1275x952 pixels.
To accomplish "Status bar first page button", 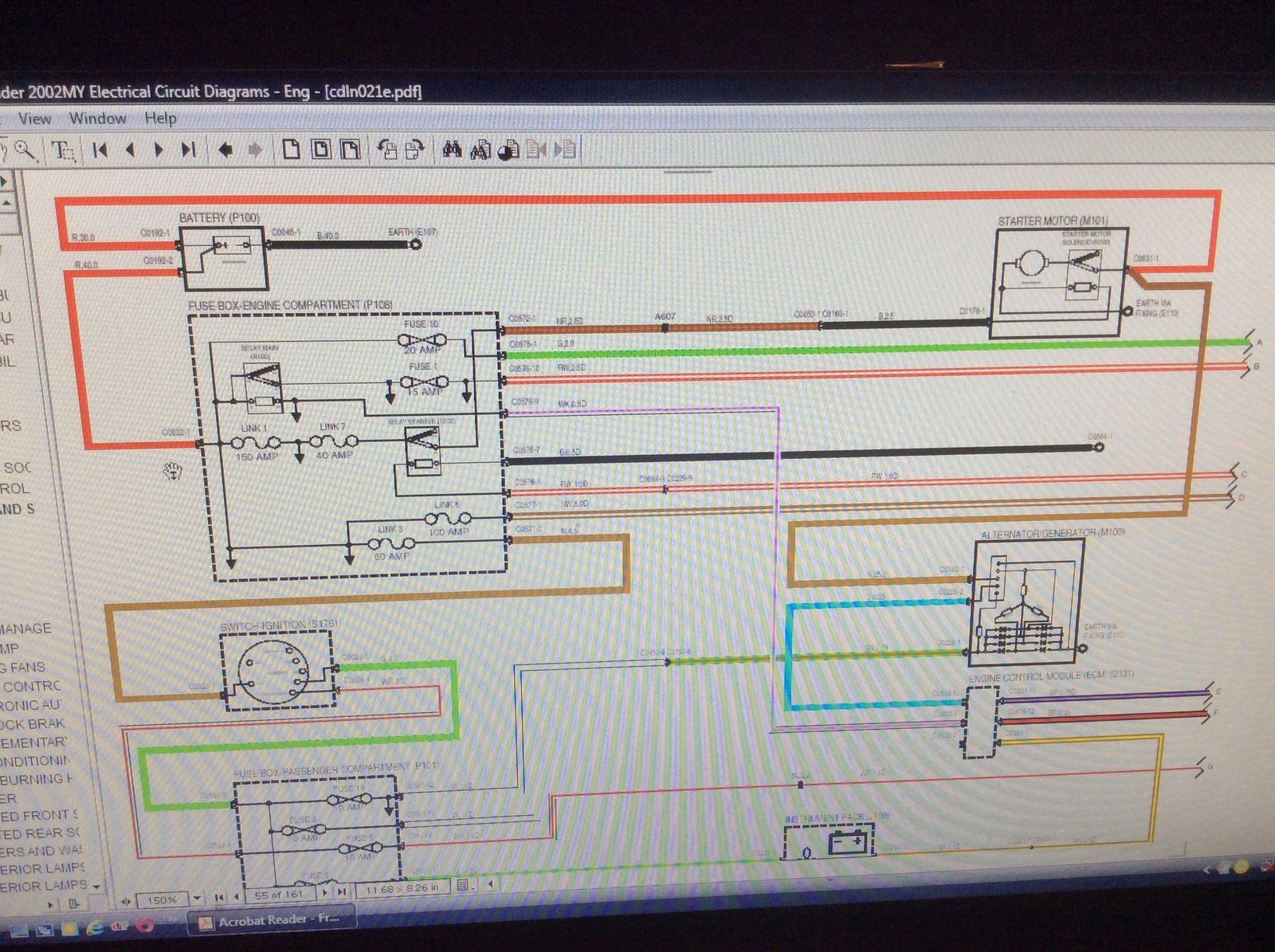I will [220, 897].
